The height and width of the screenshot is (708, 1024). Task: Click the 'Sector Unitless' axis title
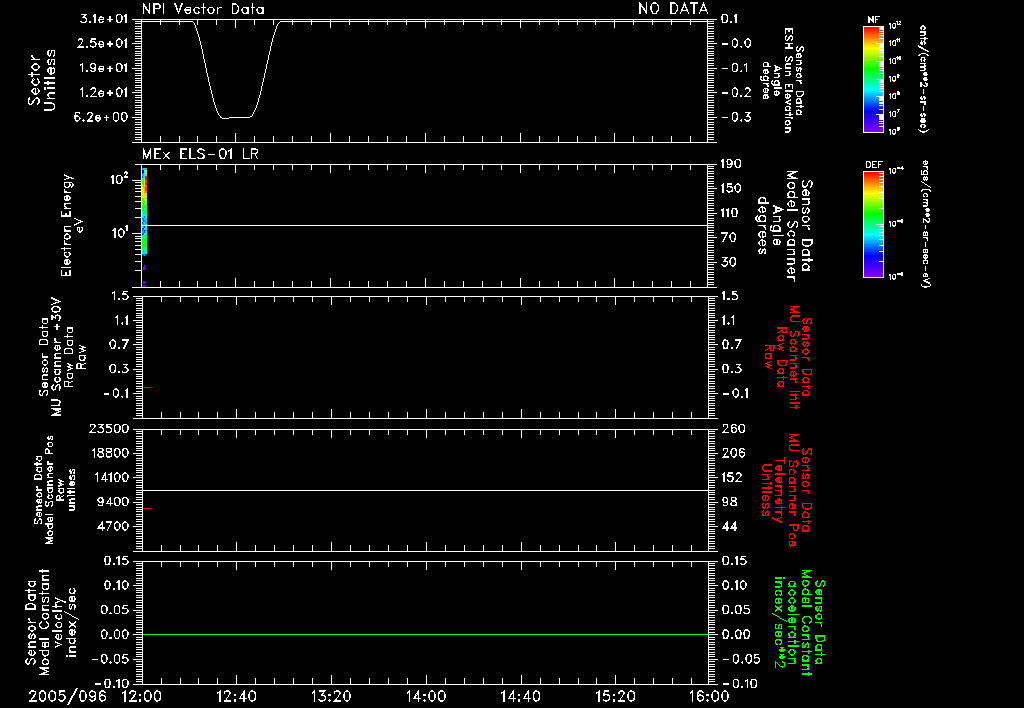click(x=42, y=80)
